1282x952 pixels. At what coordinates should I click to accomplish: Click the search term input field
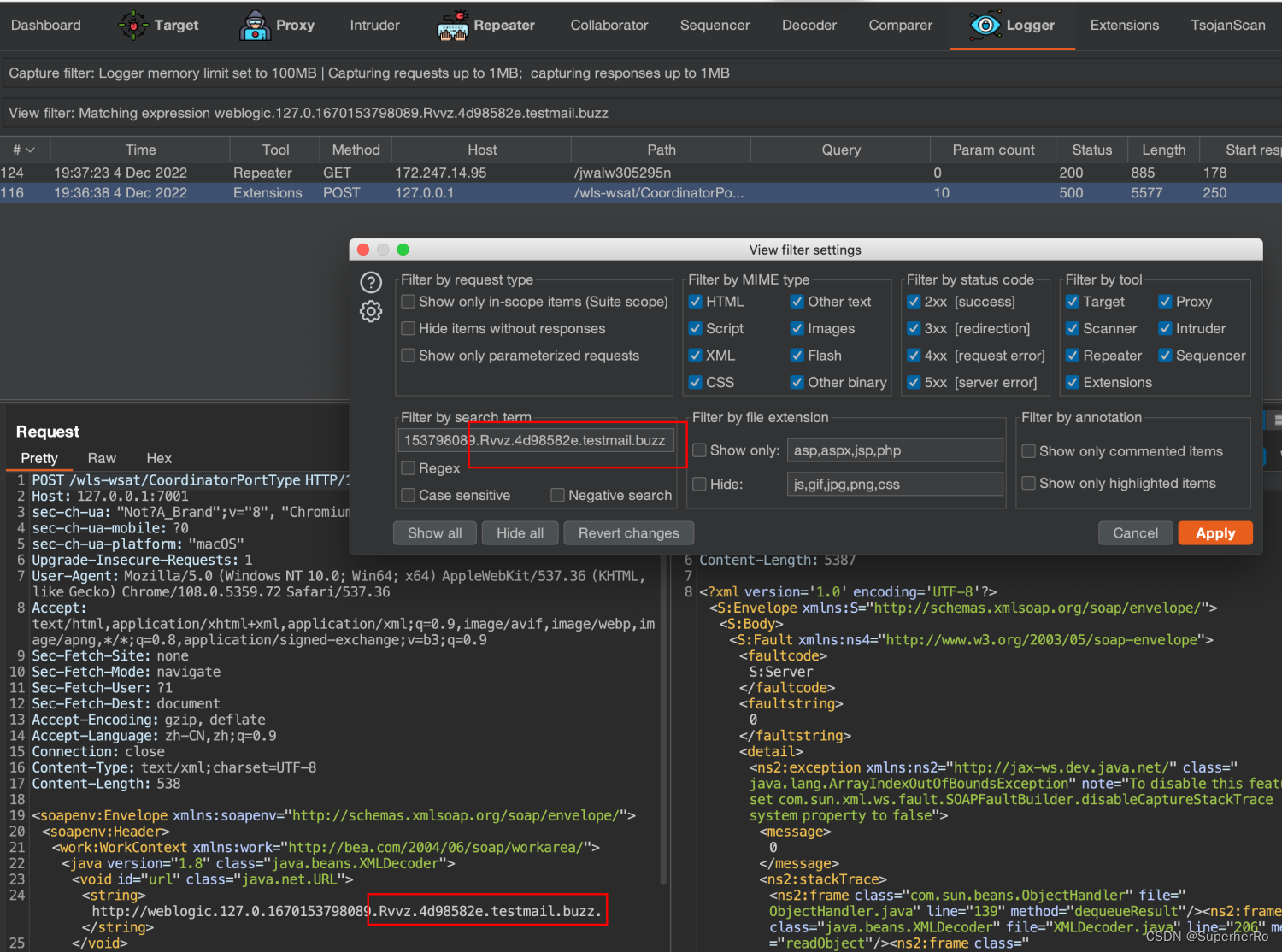click(537, 440)
